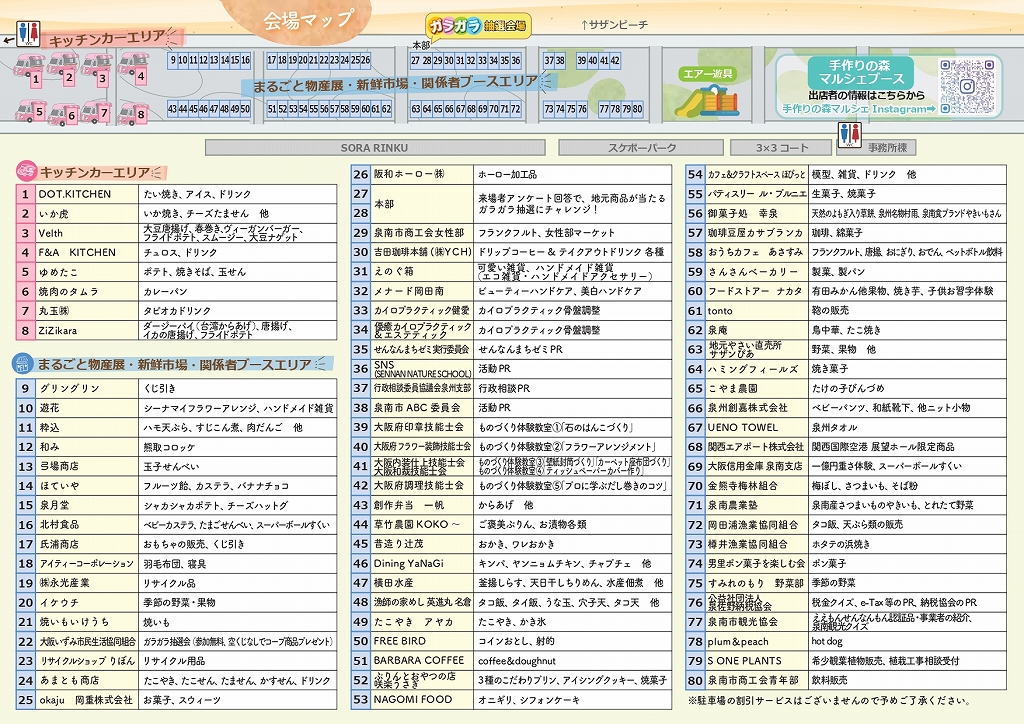Viewport: 1024px width, 724px height.
Task: Select the ZiZikara vendor name
Action: coord(57,330)
